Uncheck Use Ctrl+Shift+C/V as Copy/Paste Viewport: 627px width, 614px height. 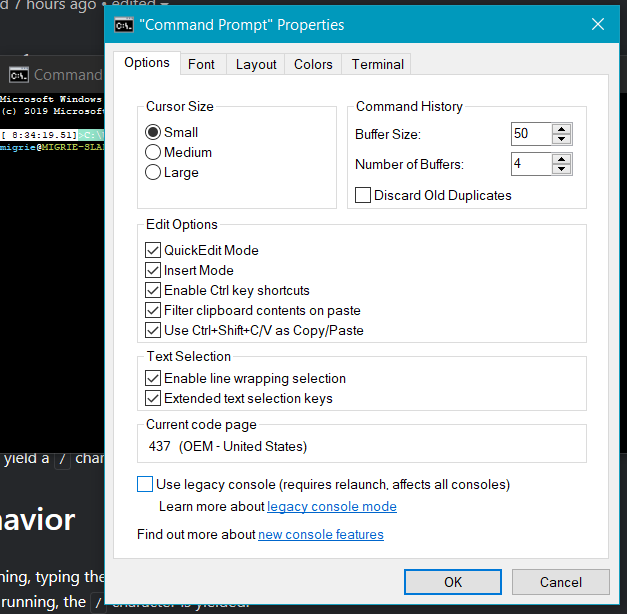pos(153,330)
